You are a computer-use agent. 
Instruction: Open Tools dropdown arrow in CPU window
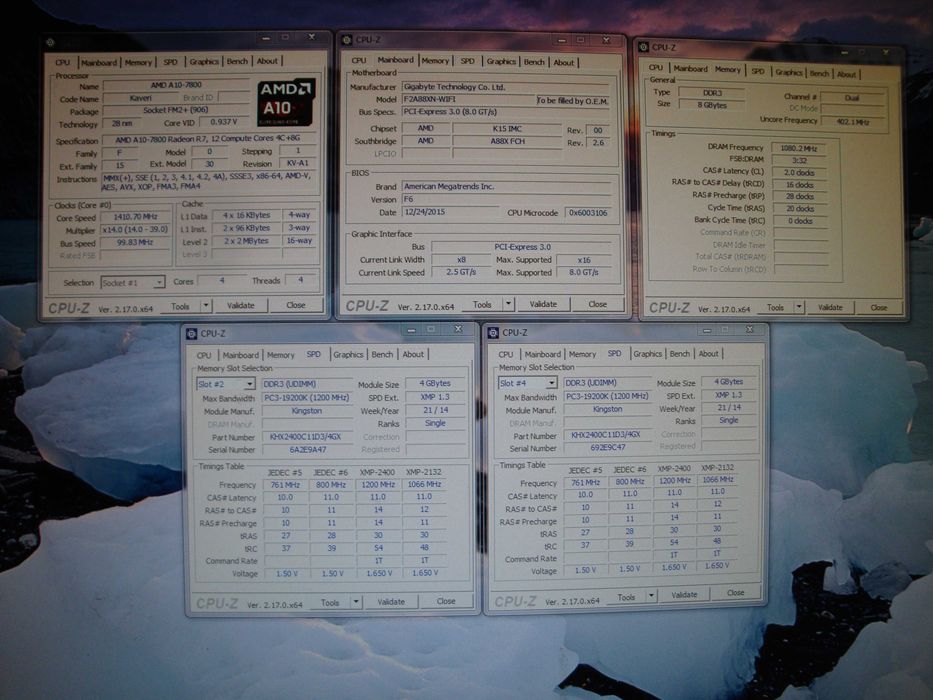(205, 306)
